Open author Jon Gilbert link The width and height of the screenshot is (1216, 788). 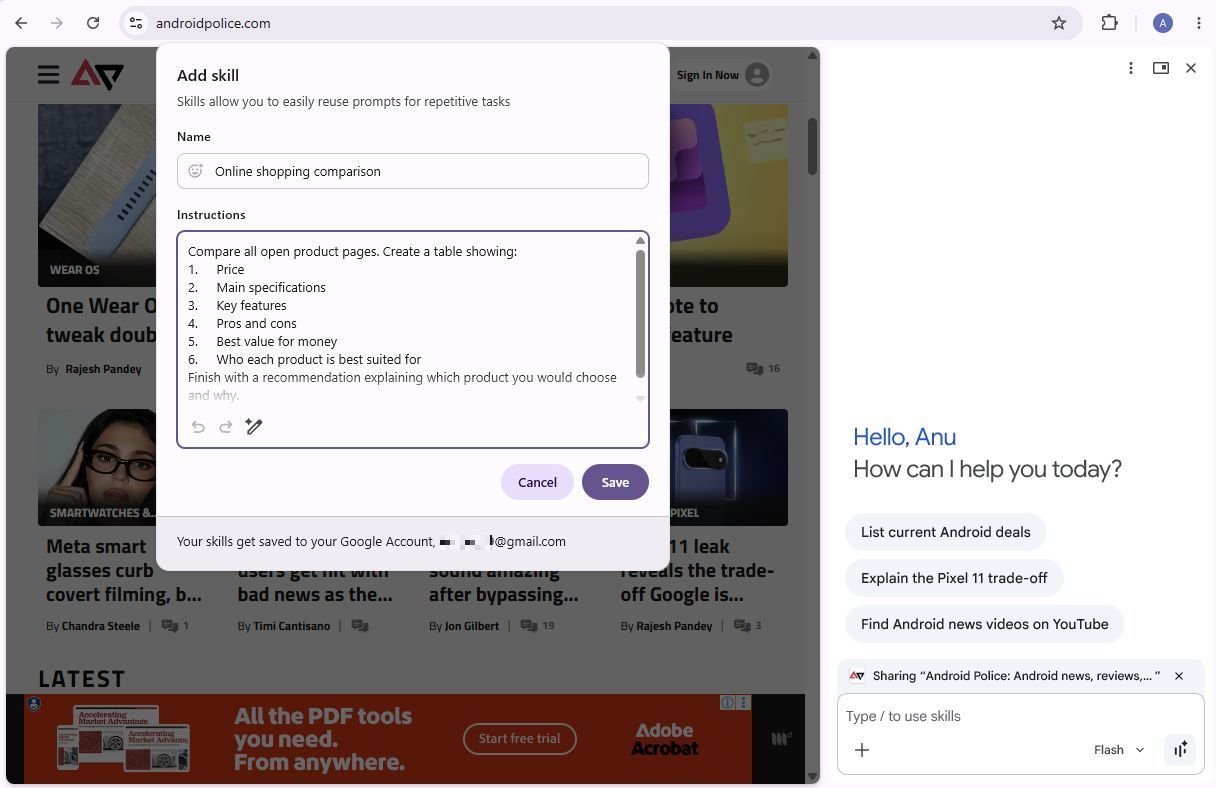472,626
